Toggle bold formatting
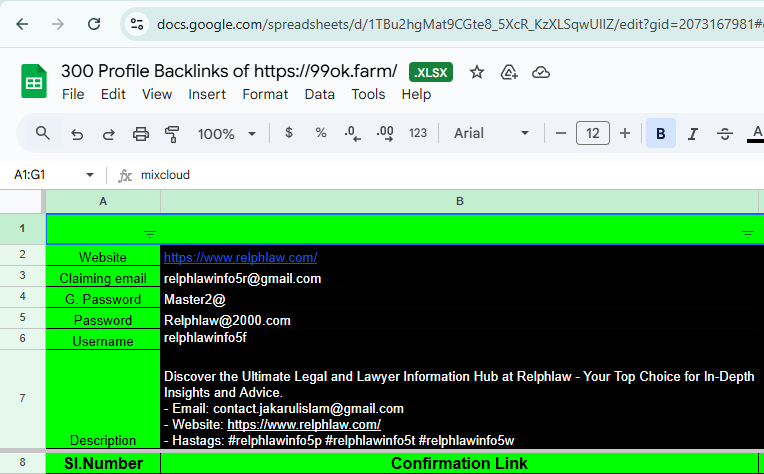764x474 pixels. [661, 133]
